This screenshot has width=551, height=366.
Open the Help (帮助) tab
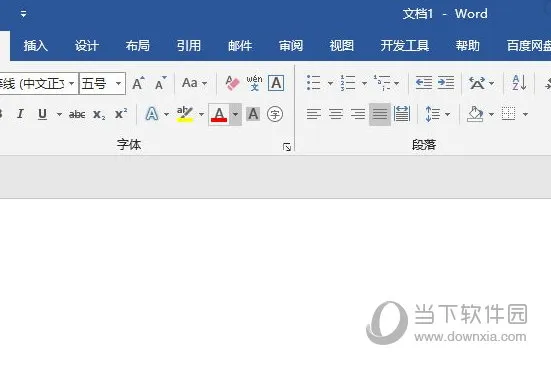coord(468,46)
